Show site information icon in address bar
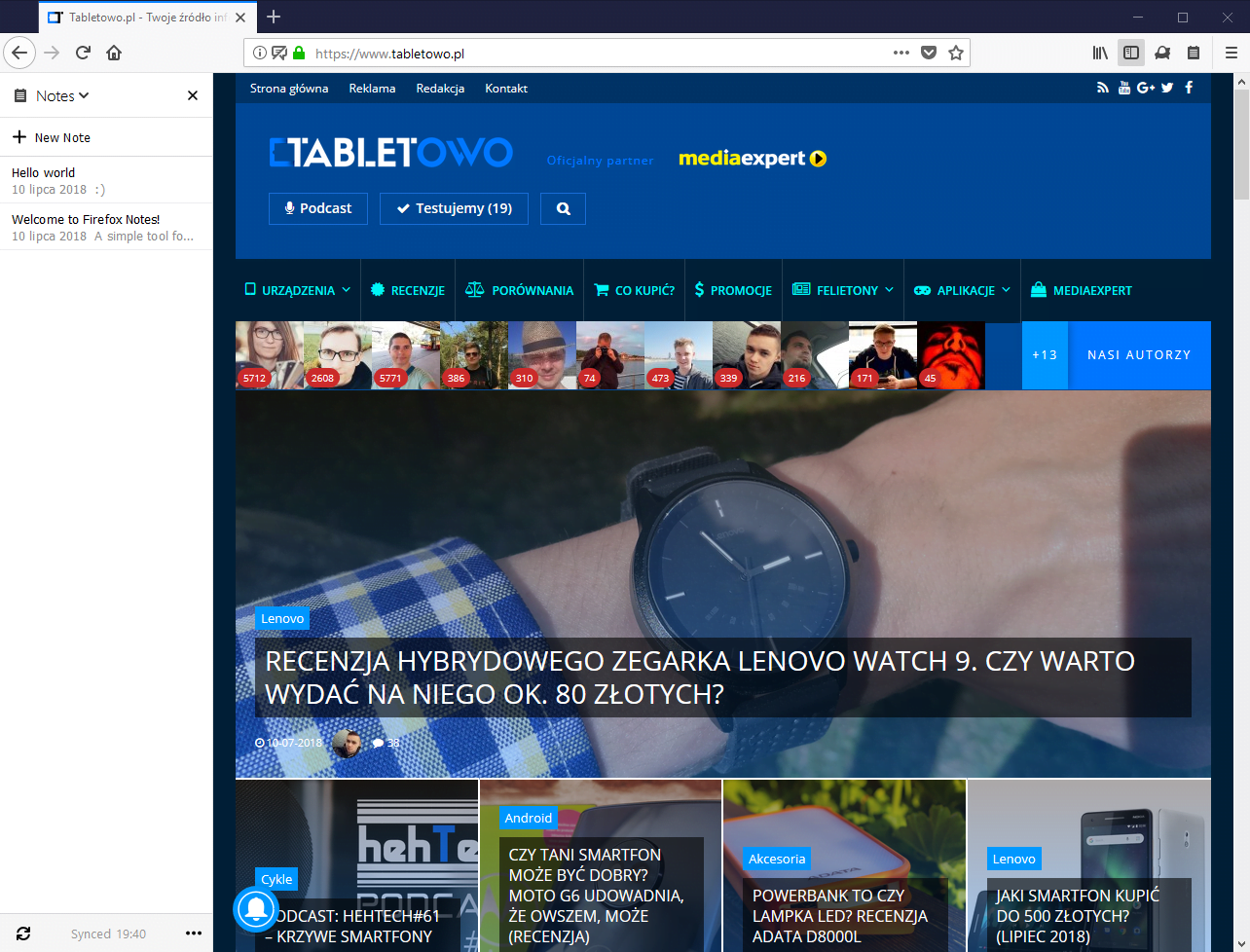The image size is (1250, 952). pos(260,54)
